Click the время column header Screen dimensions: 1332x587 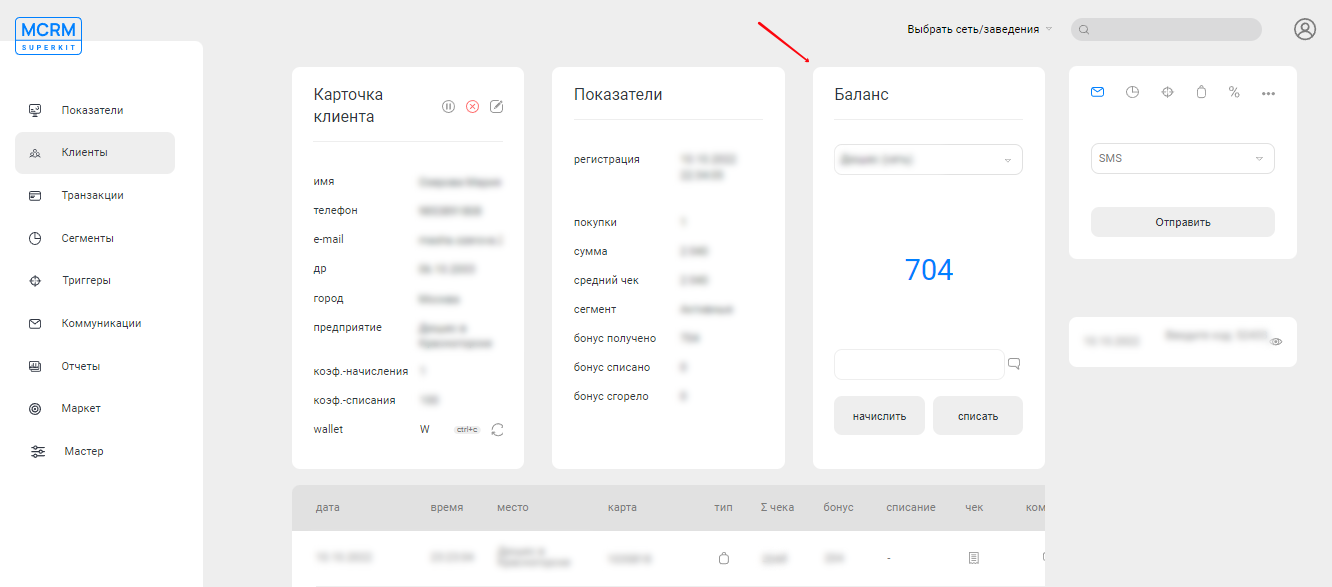coord(447,507)
